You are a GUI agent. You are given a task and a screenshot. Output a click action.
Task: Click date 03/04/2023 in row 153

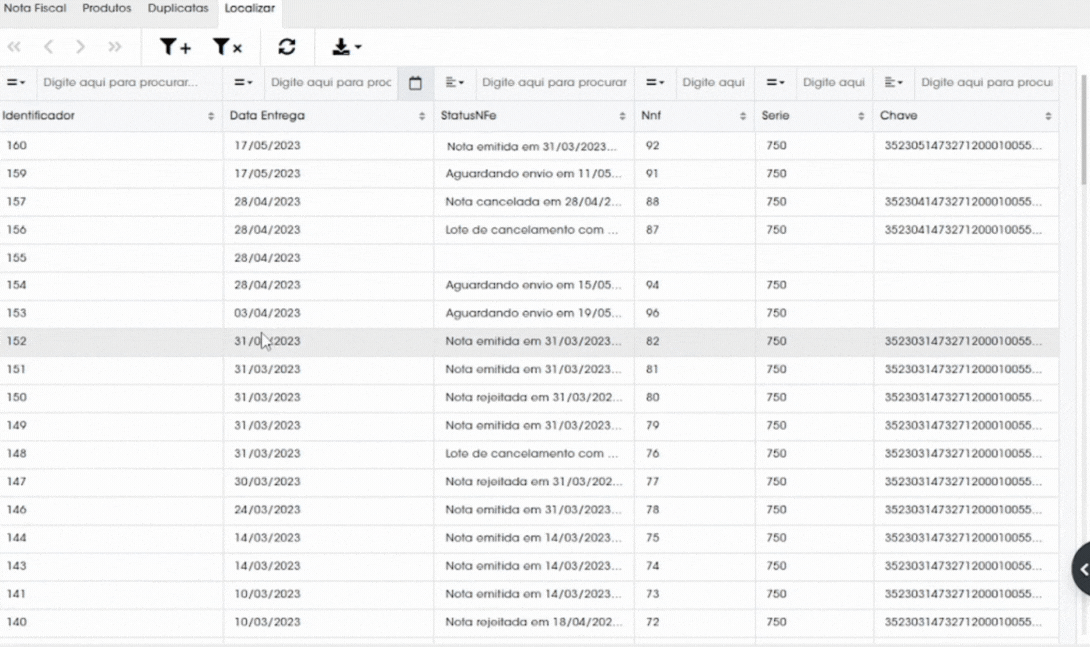click(x=267, y=313)
